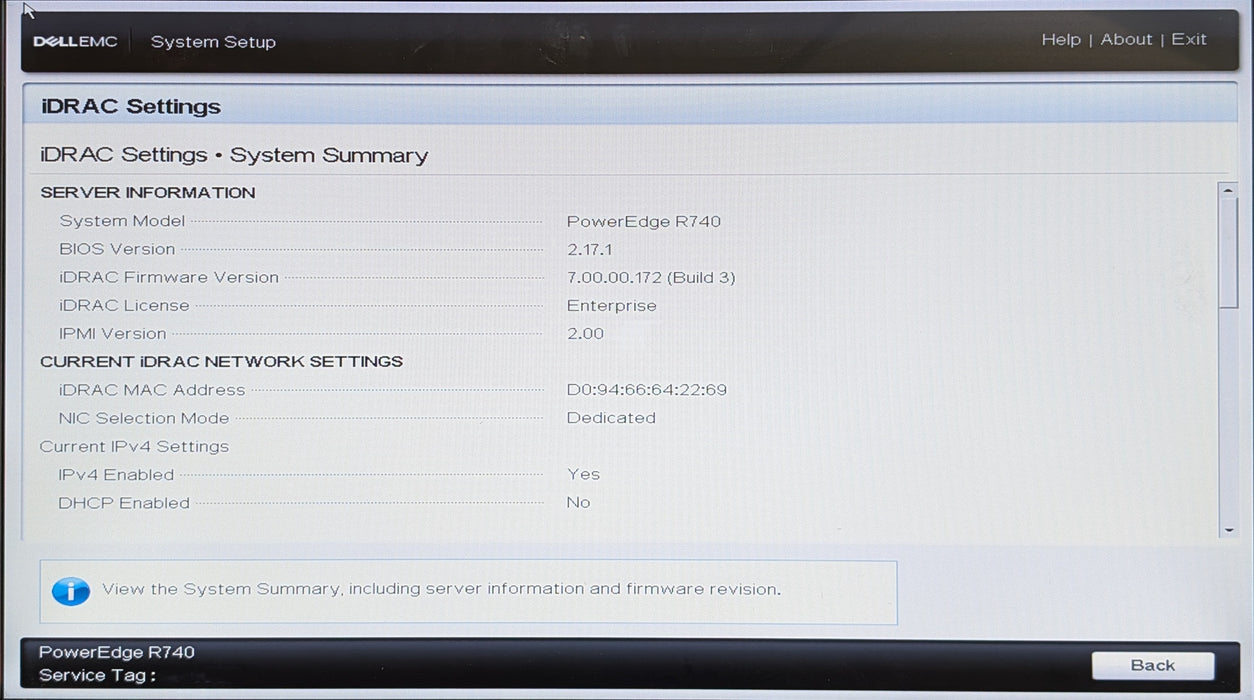Click BIOS version value 2.17.1
The height and width of the screenshot is (700, 1254).
[590, 250]
